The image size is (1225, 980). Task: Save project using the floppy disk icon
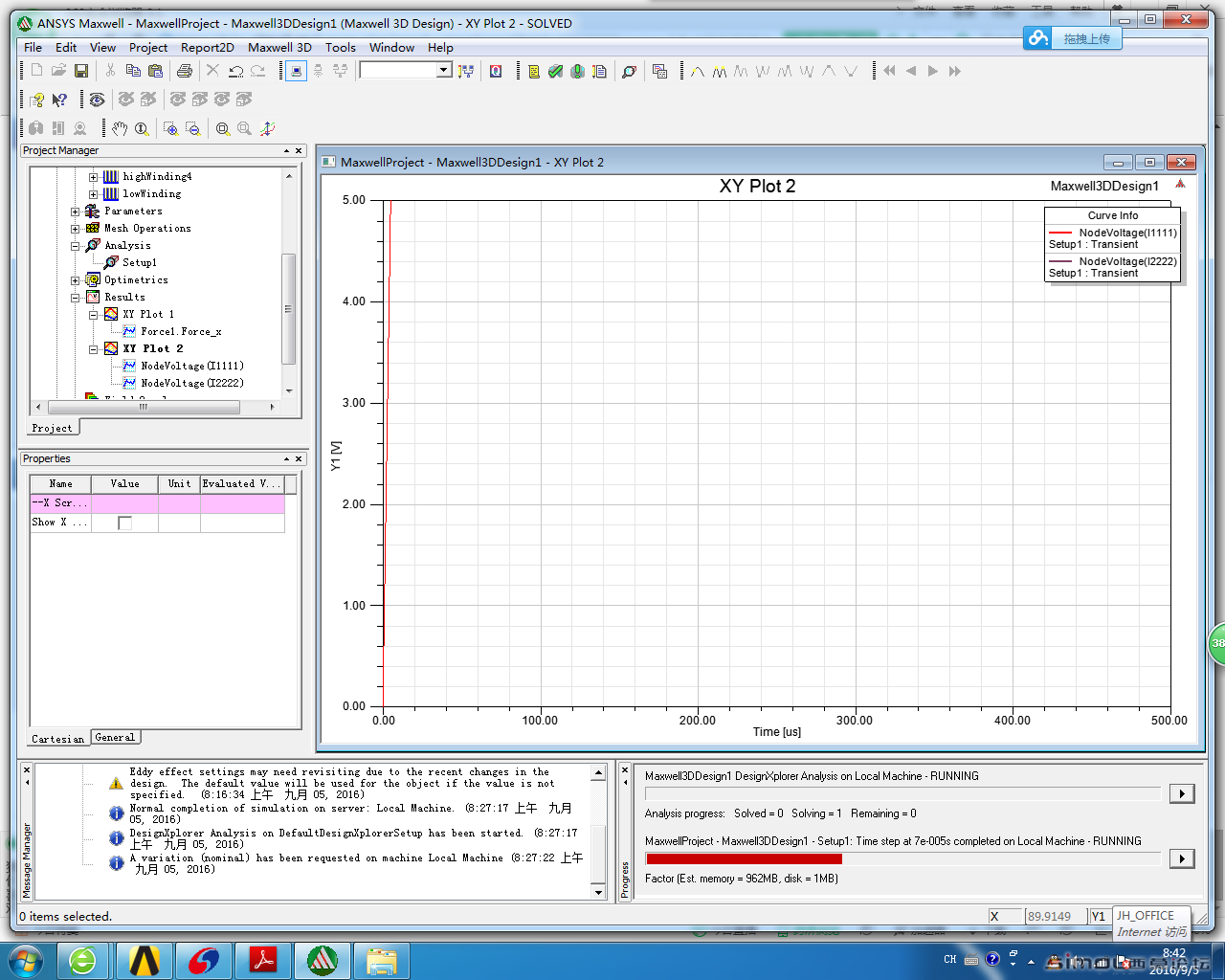[x=81, y=71]
